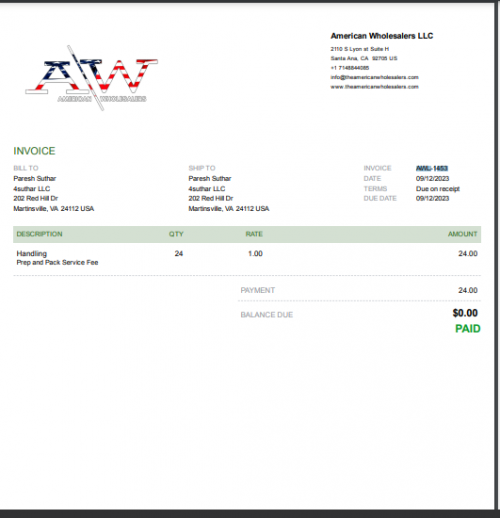
Task: Click the Due on receipt terms value
Action: point(438,189)
